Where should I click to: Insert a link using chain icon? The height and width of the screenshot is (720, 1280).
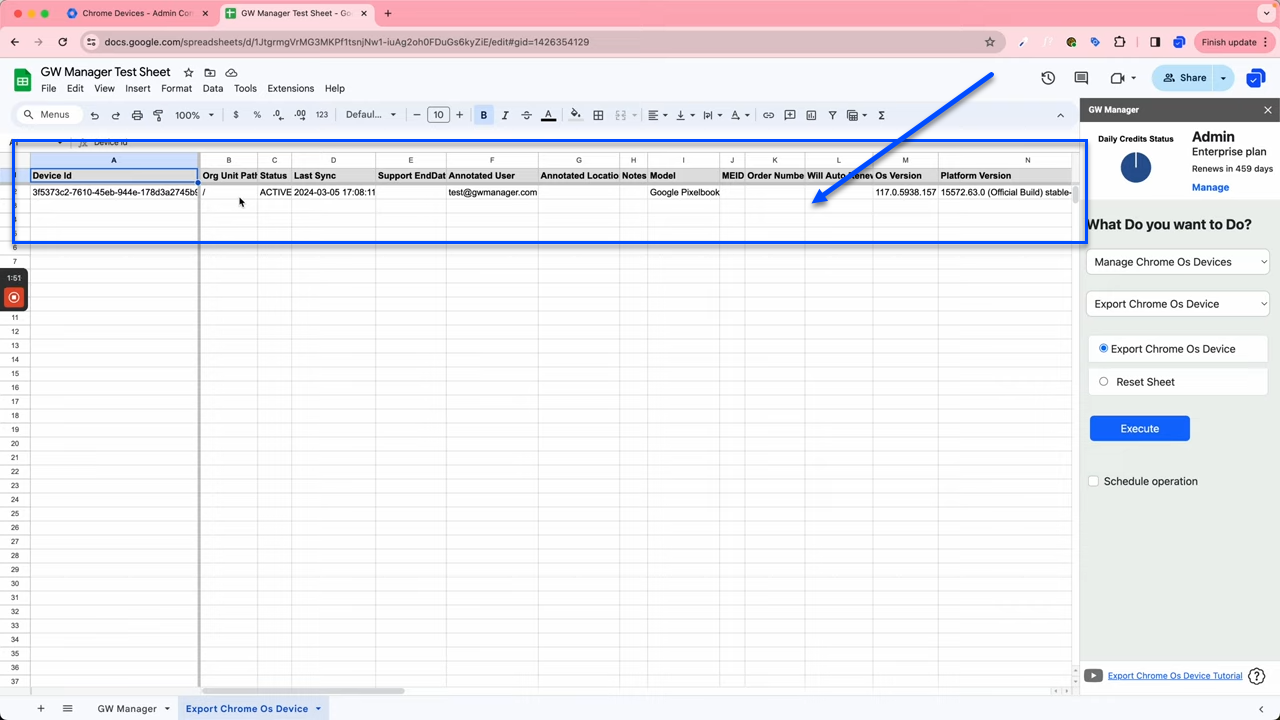tap(768, 115)
